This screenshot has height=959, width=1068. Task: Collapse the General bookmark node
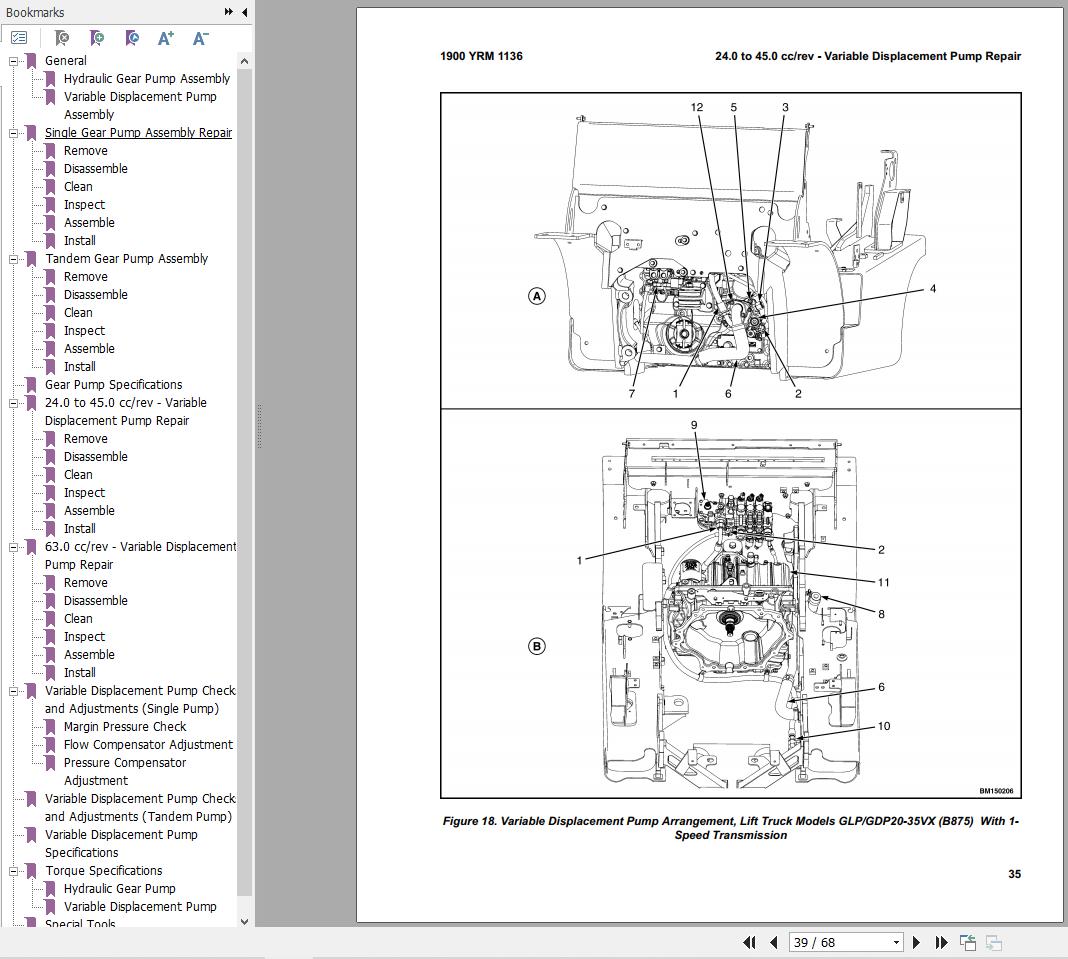coord(13,61)
